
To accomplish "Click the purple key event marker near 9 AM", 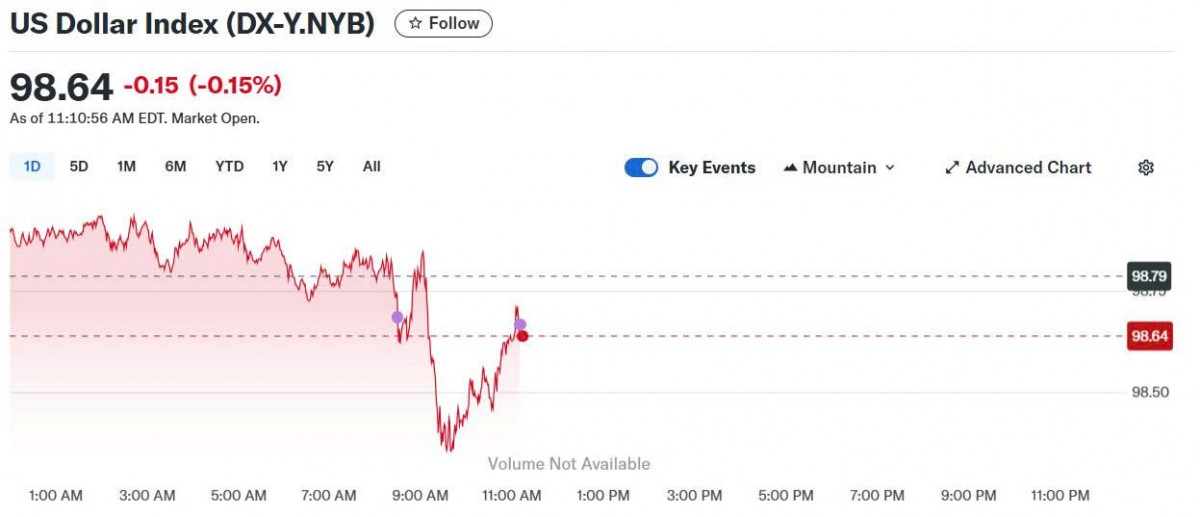I will coord(397,317).
